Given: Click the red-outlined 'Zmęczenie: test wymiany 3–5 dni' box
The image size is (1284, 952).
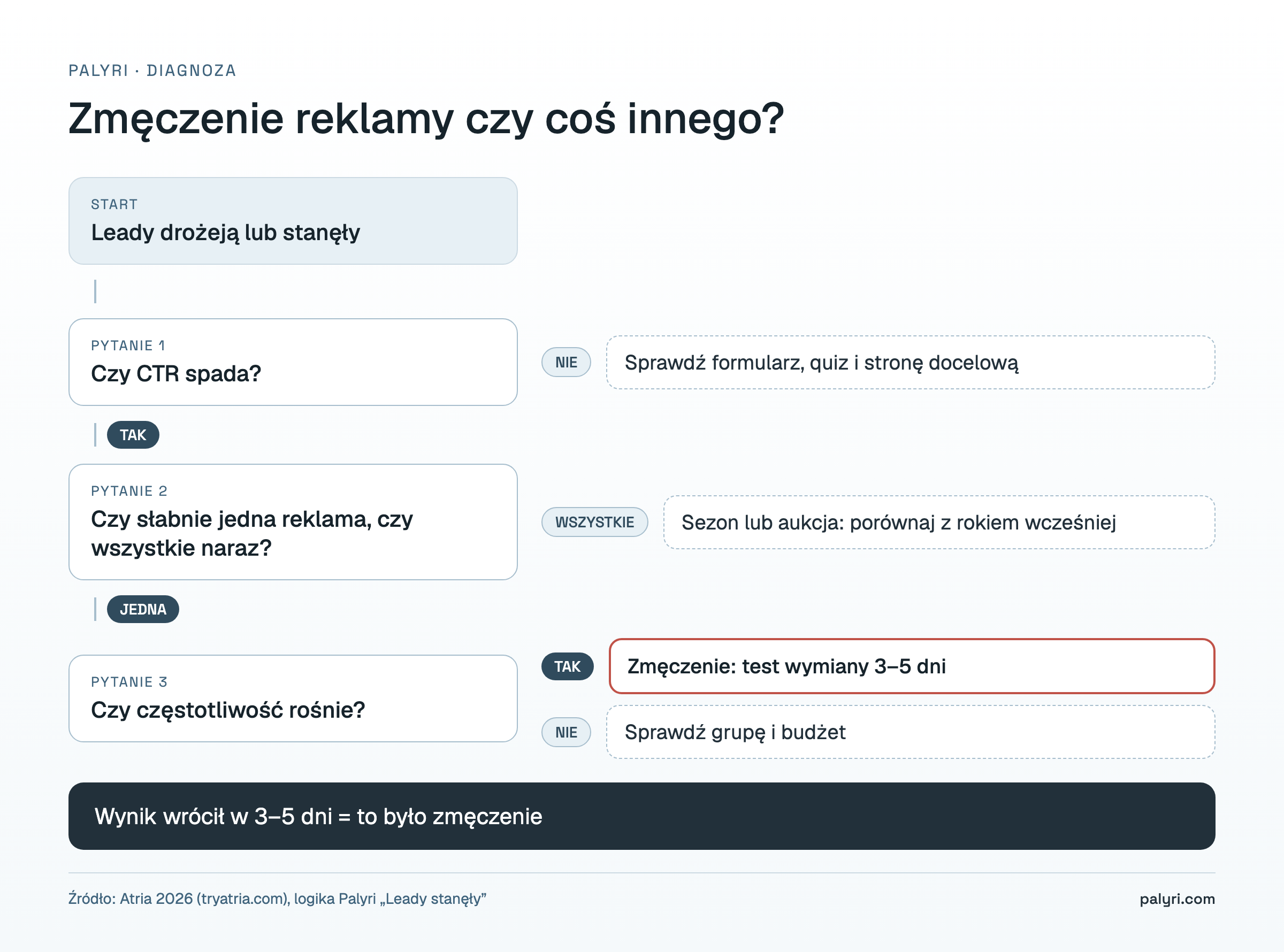Looking at the screenshot, I should point(912,666).
